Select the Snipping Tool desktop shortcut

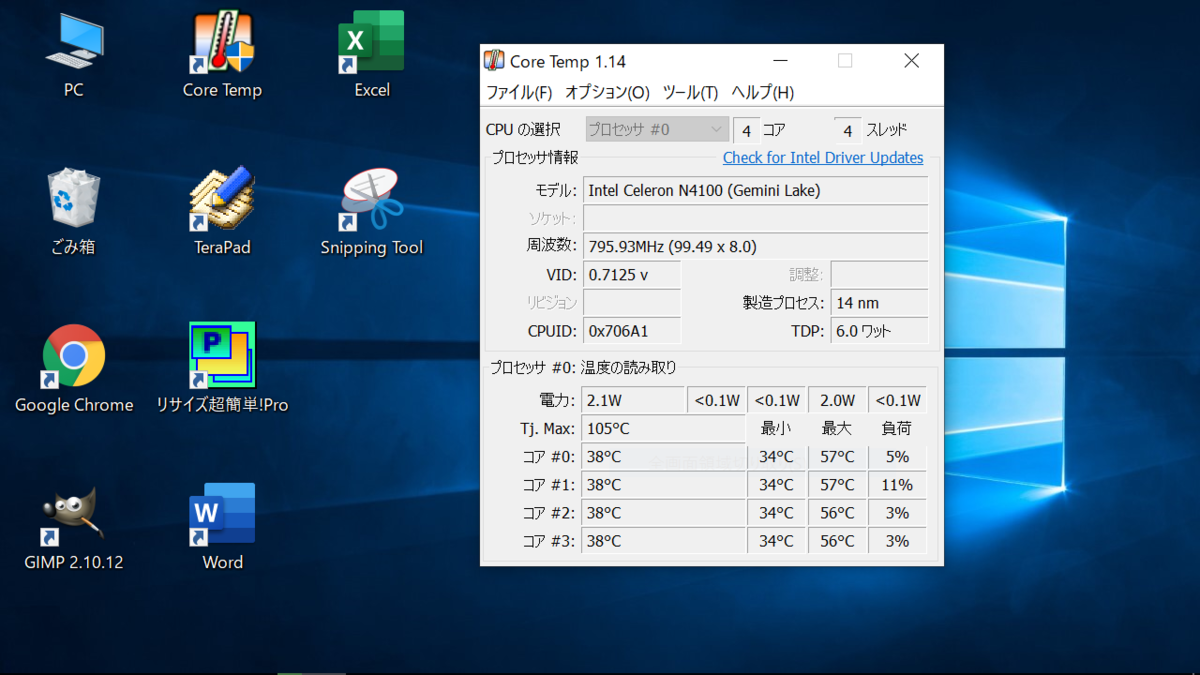coord(371,212)
